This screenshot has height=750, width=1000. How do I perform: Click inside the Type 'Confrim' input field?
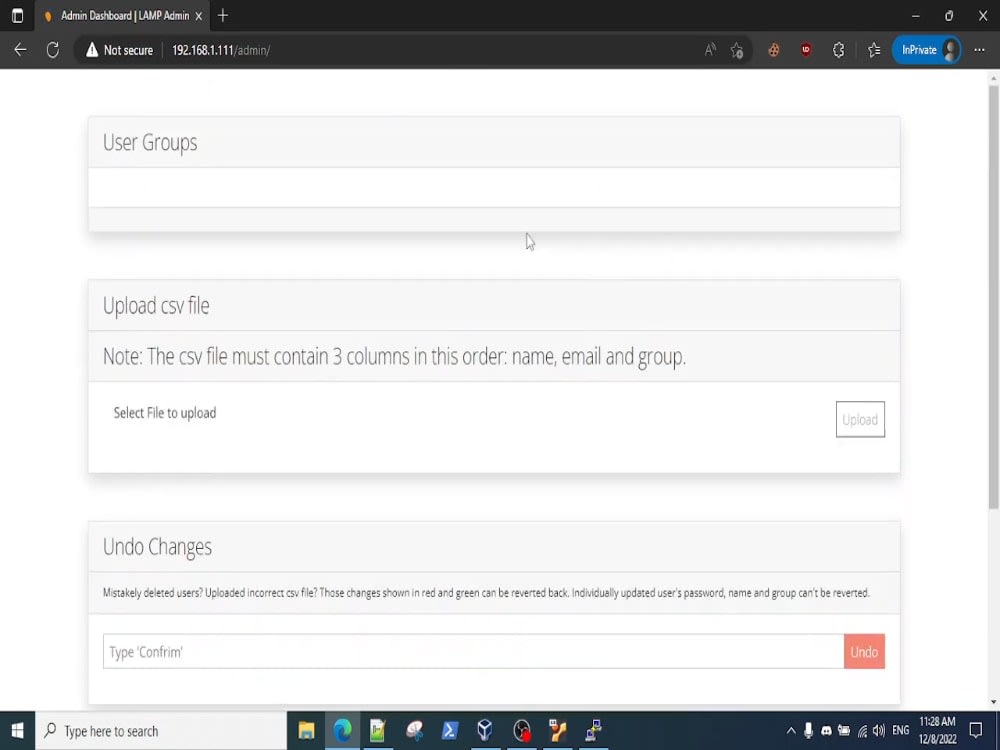(x=470, y=651)
